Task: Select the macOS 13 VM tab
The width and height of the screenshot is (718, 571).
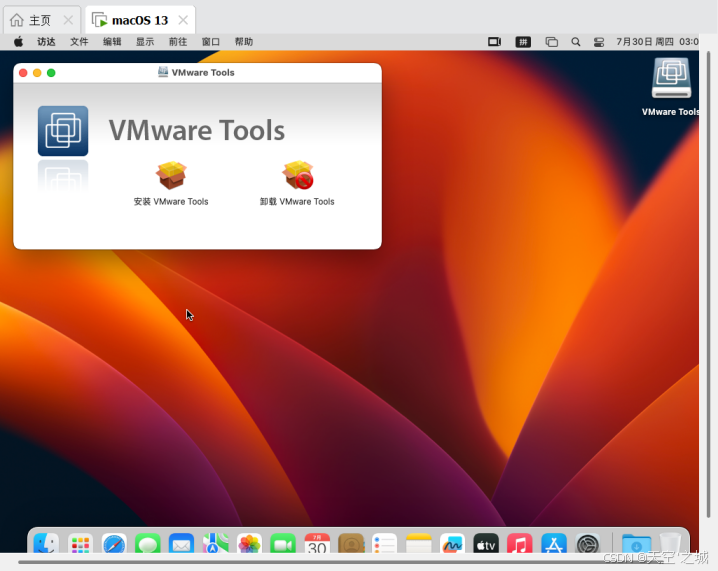Action: tap(140, 20)
